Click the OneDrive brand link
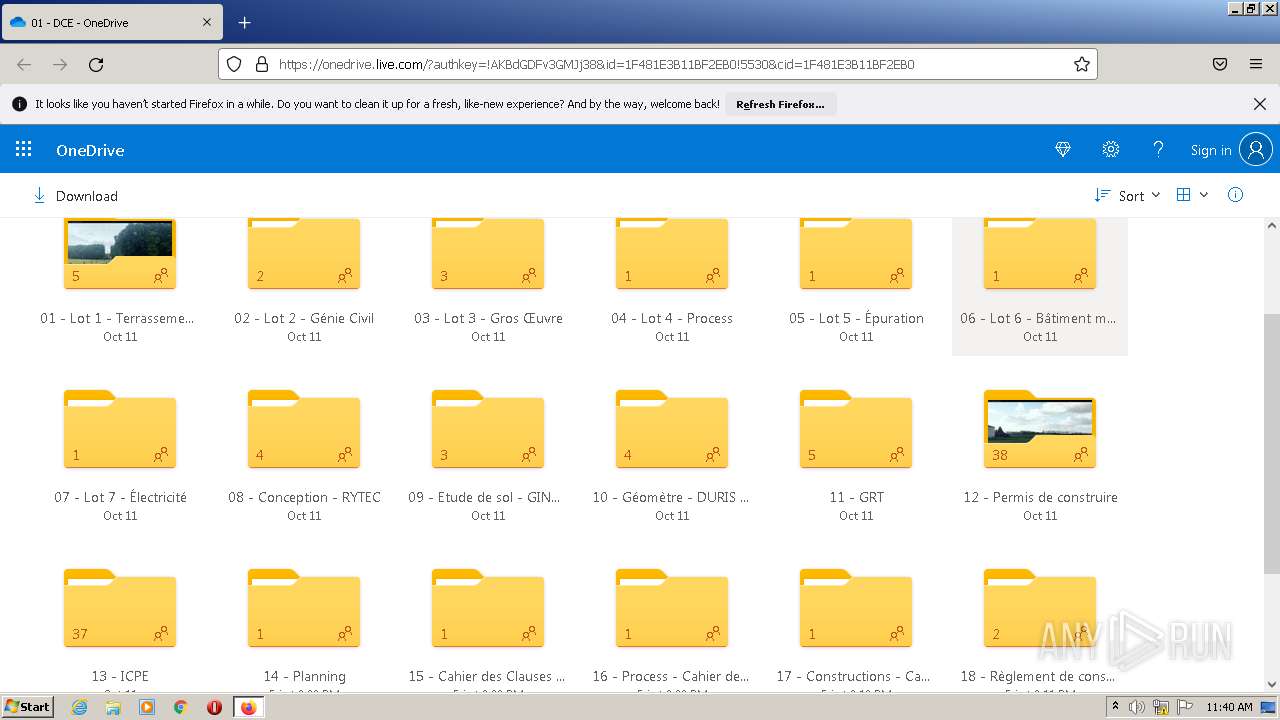The width and height of the screenshot is (1280, 720). click(x=90, y=150)
